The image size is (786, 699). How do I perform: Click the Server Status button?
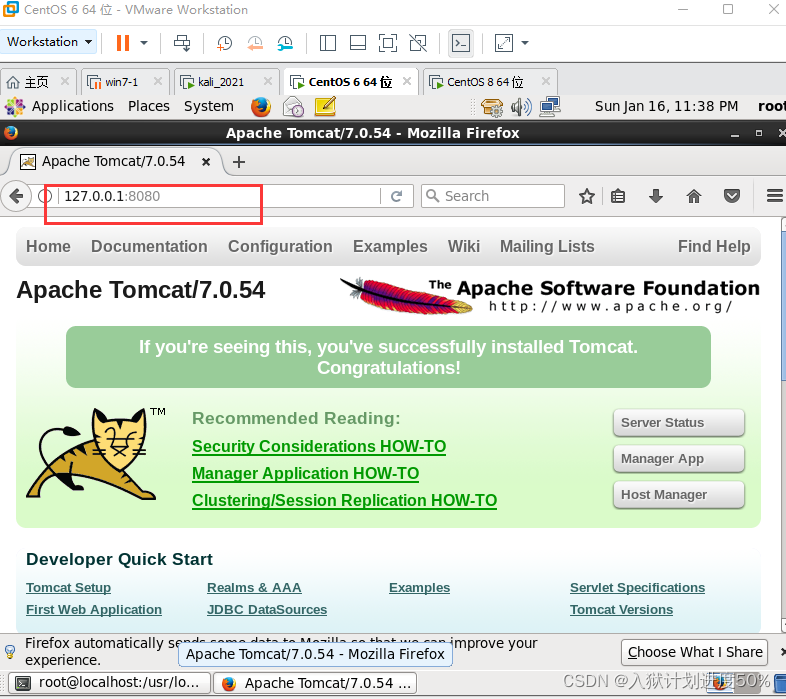679,423
